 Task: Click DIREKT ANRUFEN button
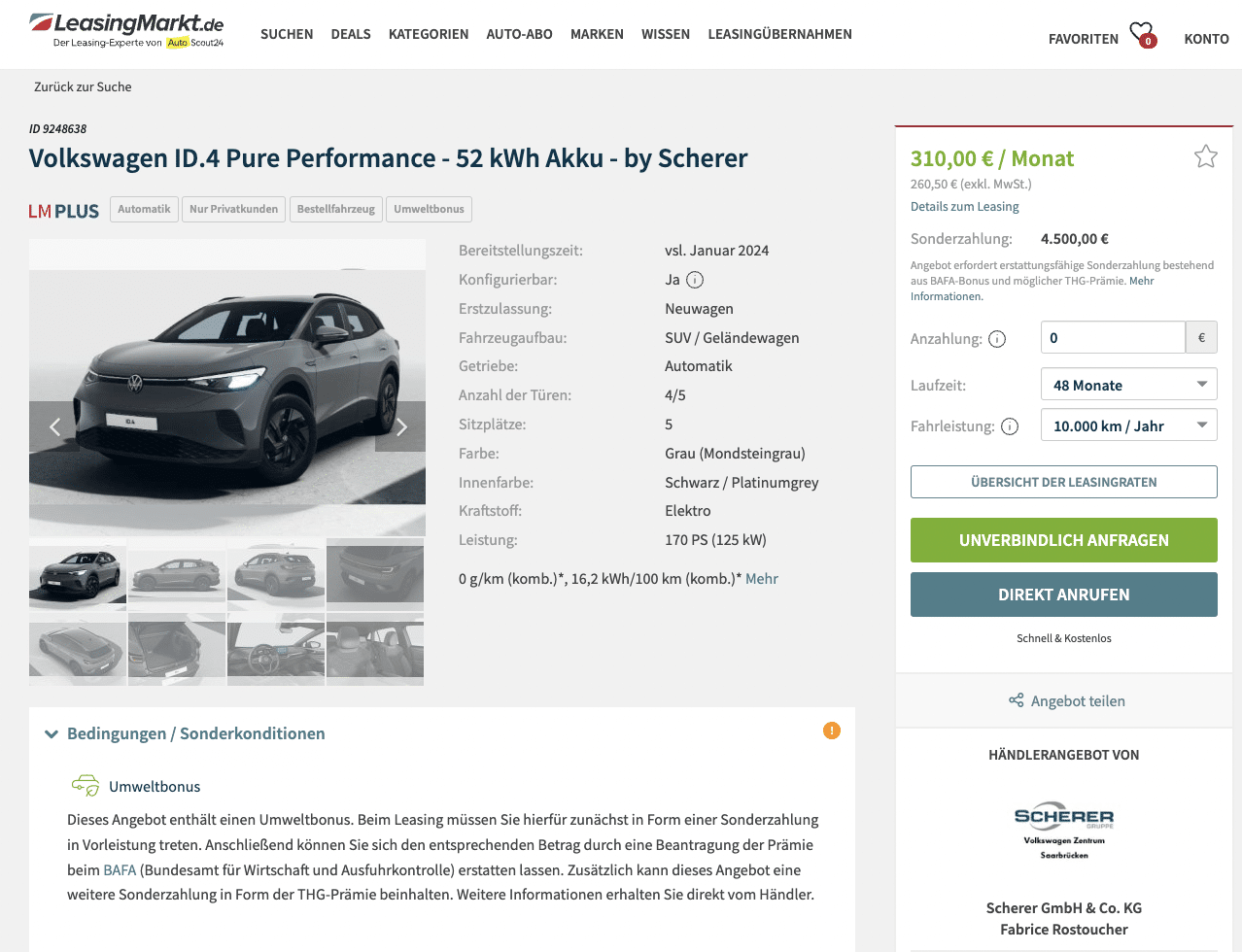pyautogui.click(x=1063, y=595)
